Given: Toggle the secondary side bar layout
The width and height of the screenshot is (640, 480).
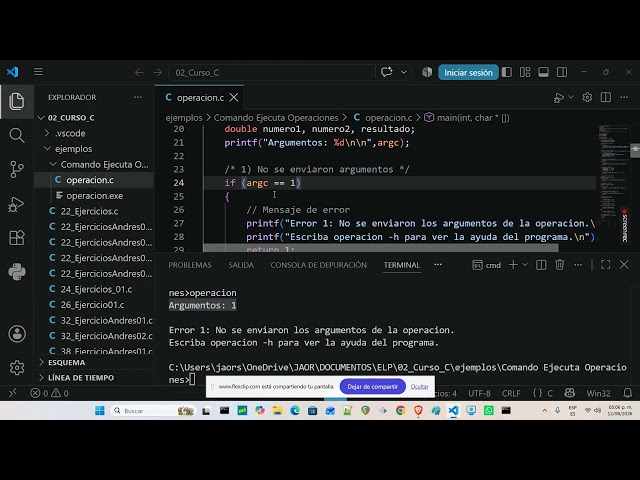Looking at the screenshot, I should tap(562, 72).
